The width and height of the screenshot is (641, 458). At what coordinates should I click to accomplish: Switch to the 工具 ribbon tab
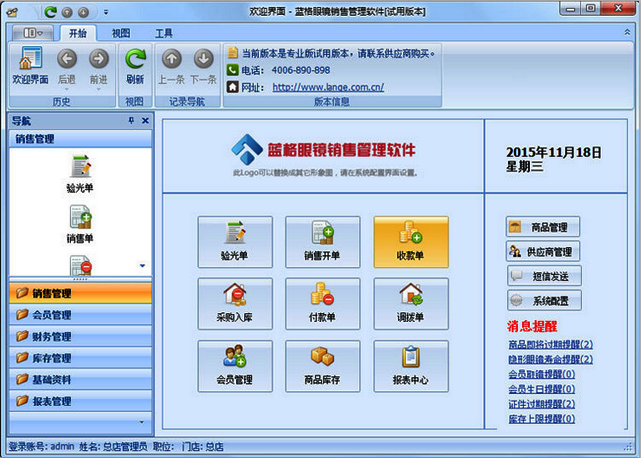(x=164, y=33)
